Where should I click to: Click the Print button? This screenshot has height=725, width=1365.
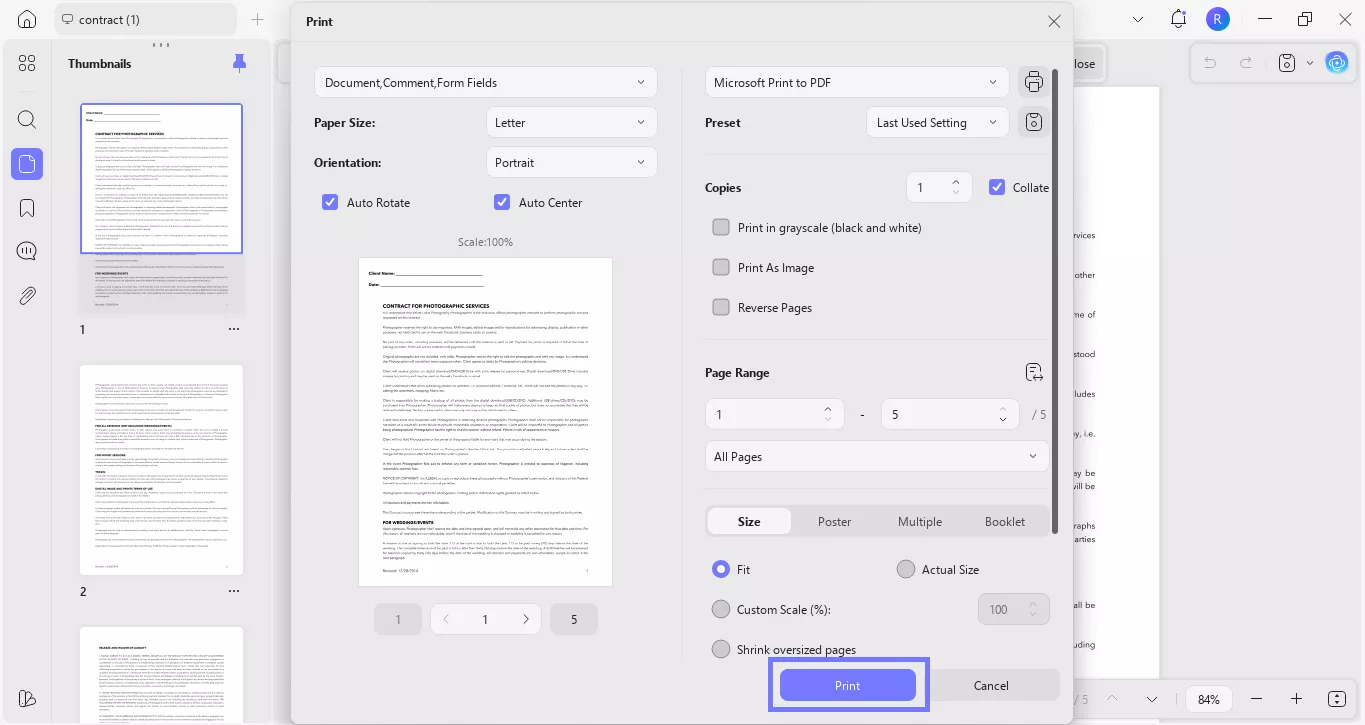coord(848,685)
